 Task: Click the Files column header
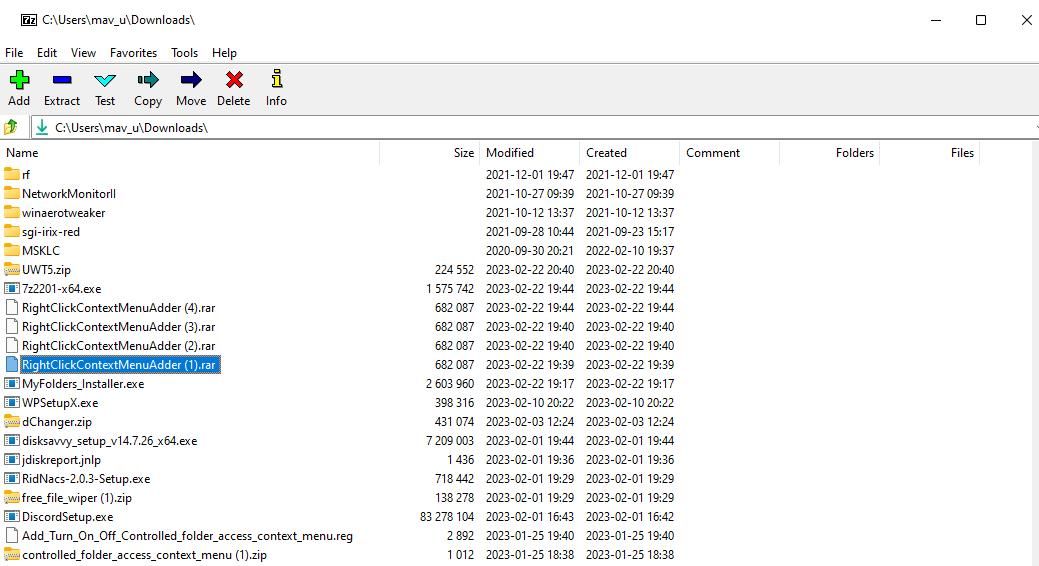coord(930,152)
